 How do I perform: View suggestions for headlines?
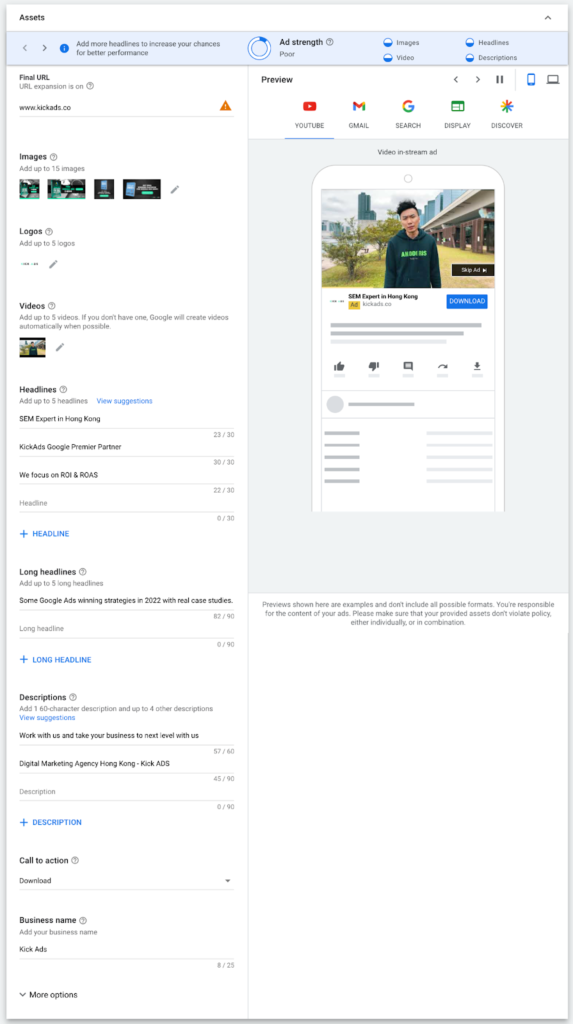pos(125,401)
